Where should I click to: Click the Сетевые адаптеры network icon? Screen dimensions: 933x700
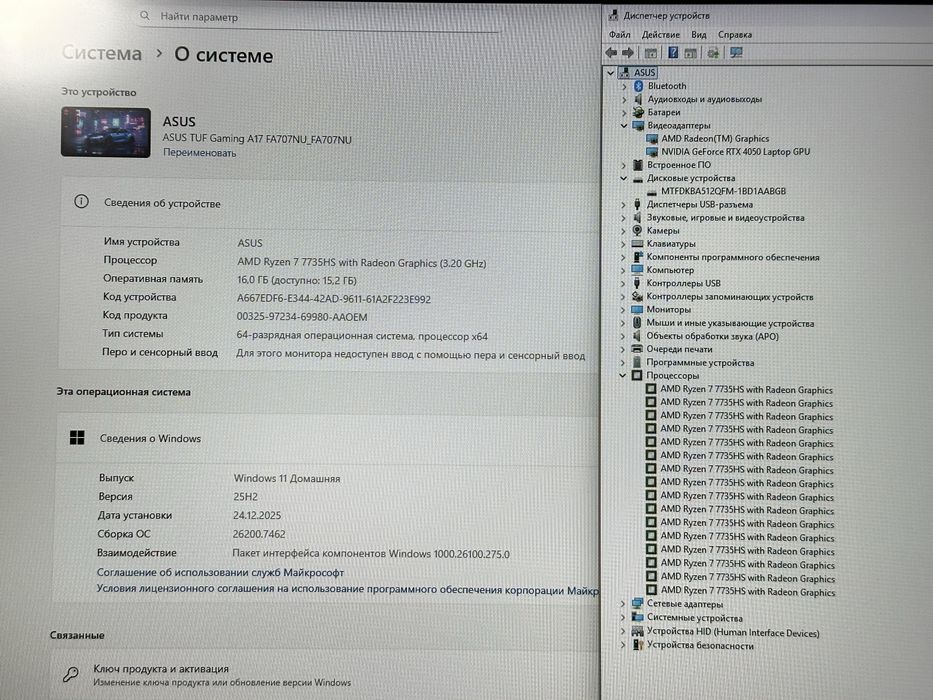[x=637, y=604]
